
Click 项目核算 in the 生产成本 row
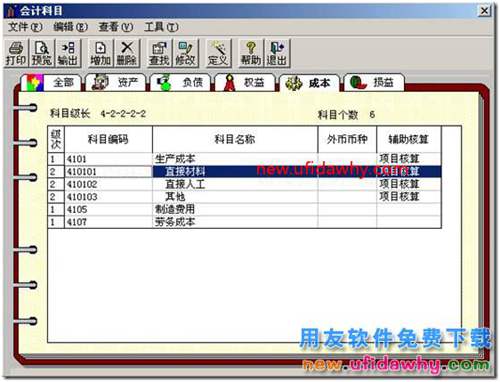click(399, 159)
